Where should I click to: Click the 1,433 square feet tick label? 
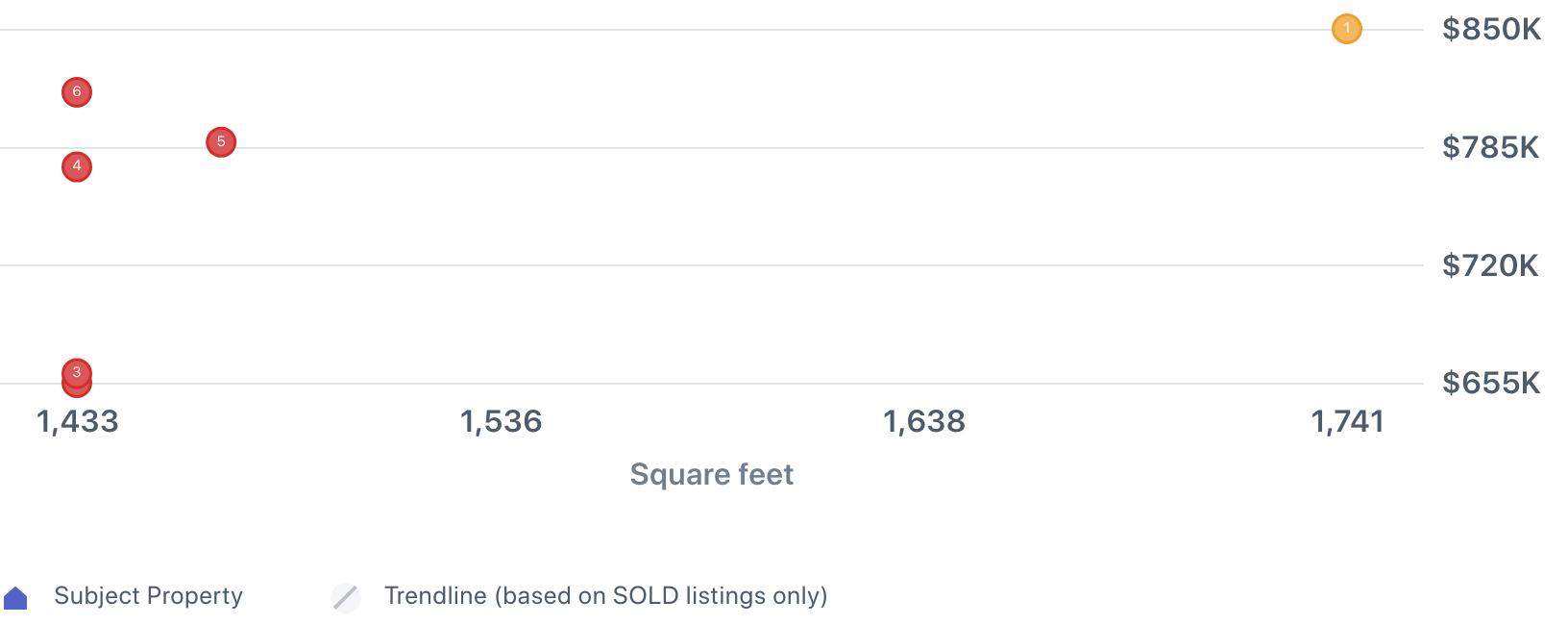(78, 421)
